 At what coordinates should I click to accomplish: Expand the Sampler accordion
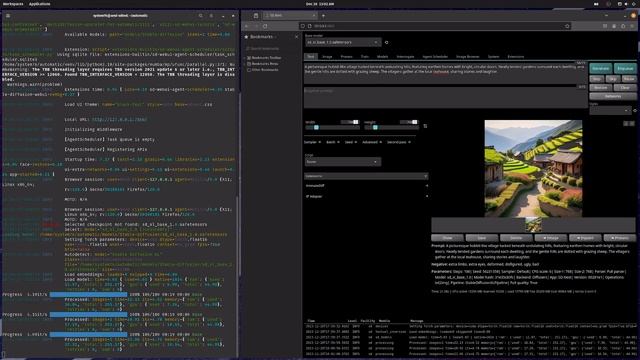(x=312, y=142)
